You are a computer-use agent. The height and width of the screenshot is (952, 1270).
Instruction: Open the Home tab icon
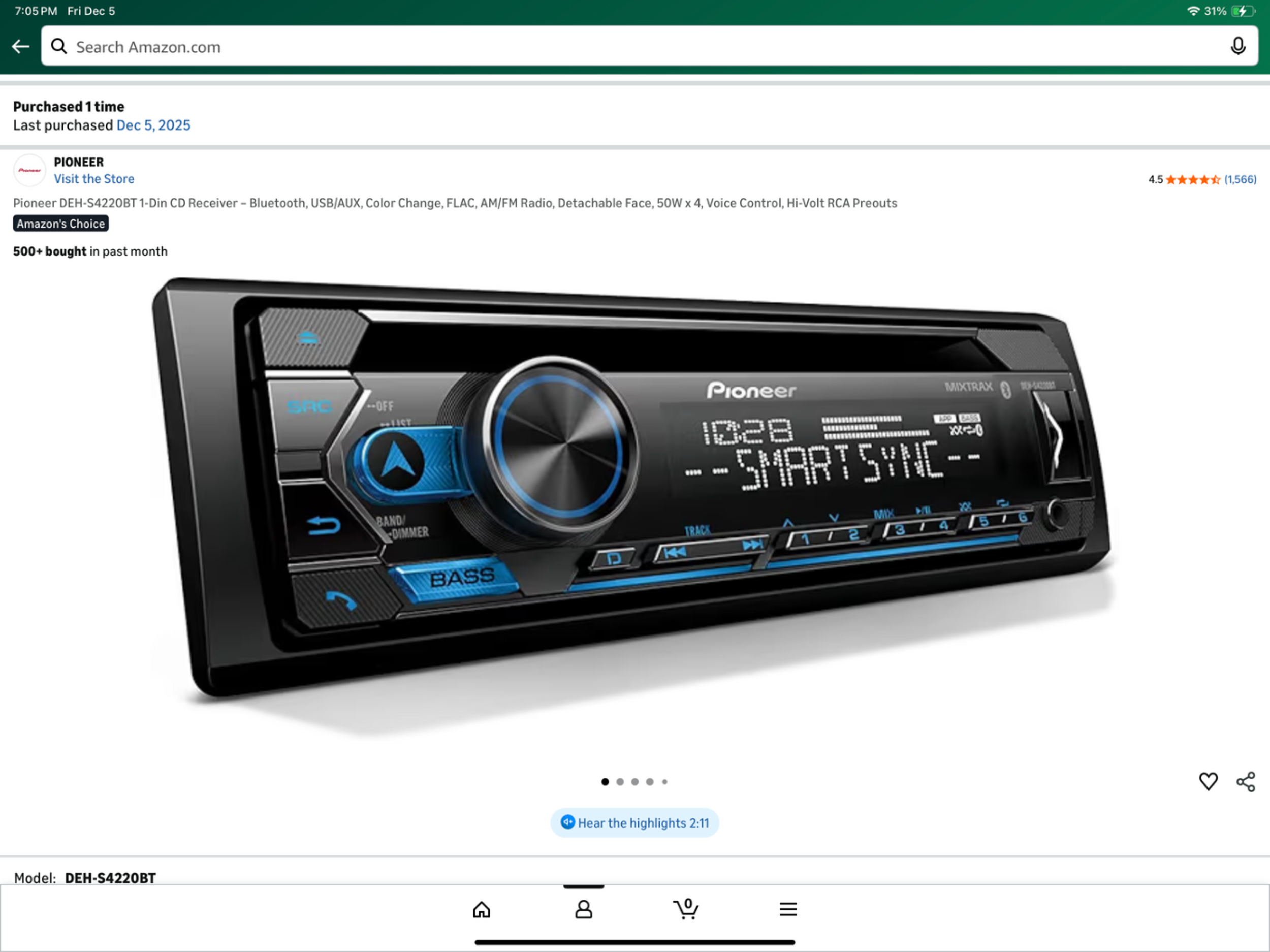point(481,909)
